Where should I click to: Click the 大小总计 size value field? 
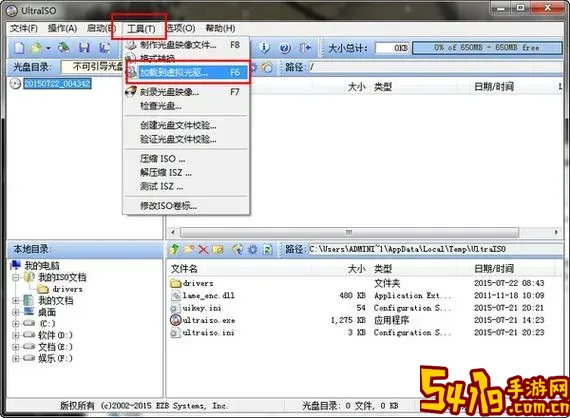point(392,48)
